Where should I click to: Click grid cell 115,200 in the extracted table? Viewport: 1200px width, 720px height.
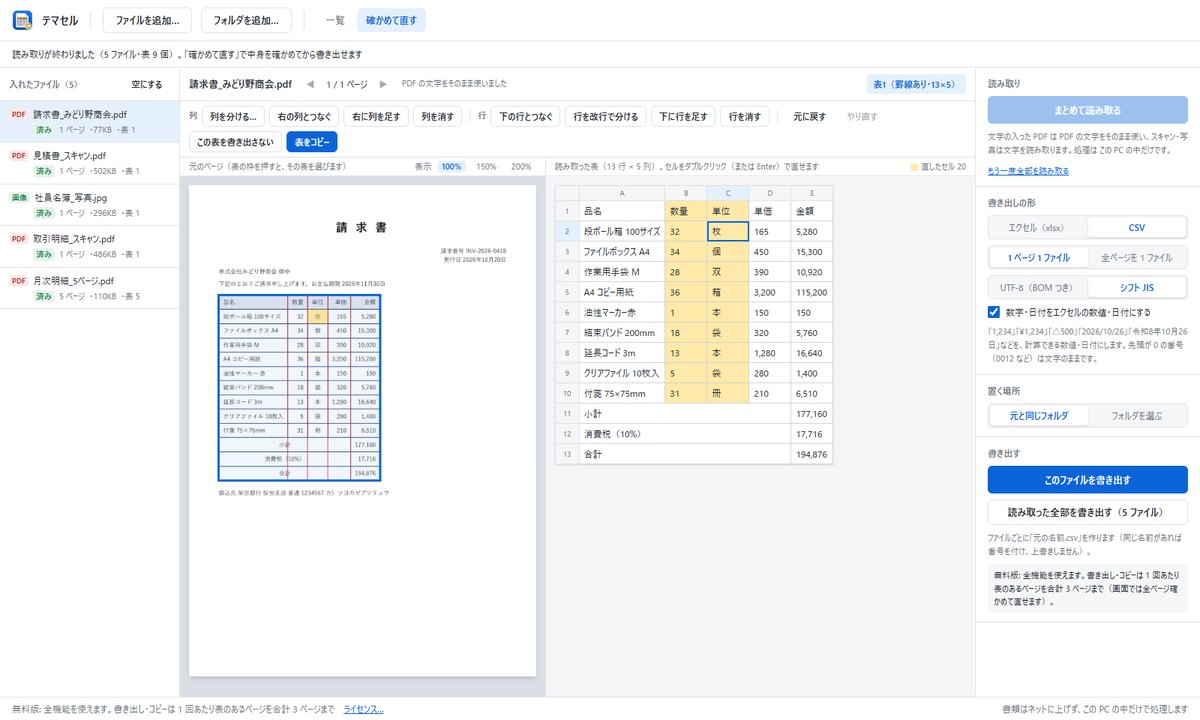[x=811, y=292]
